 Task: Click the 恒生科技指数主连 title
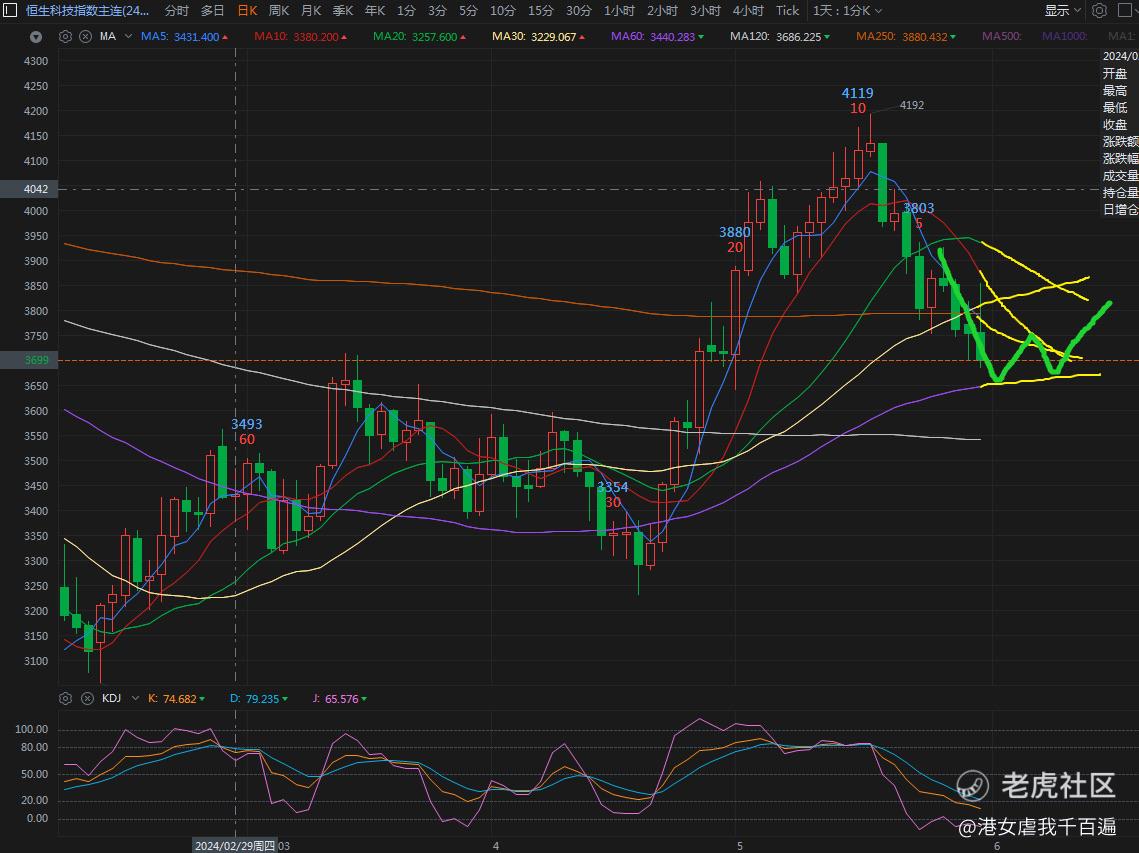pyautogui.click(x=88, y=11)
